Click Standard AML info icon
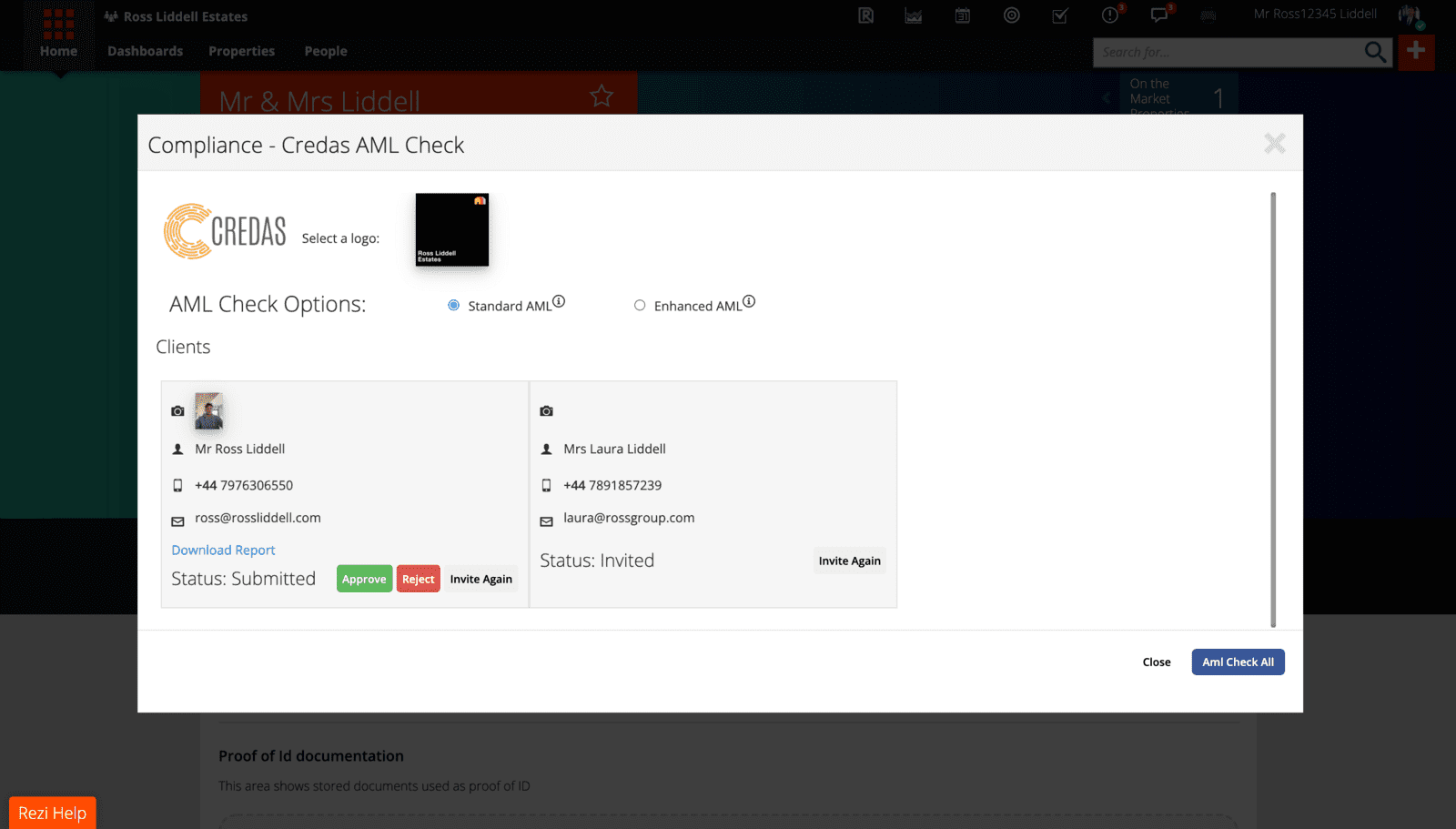This screenshot has height=829, width=1456. (x=559, y=301)
